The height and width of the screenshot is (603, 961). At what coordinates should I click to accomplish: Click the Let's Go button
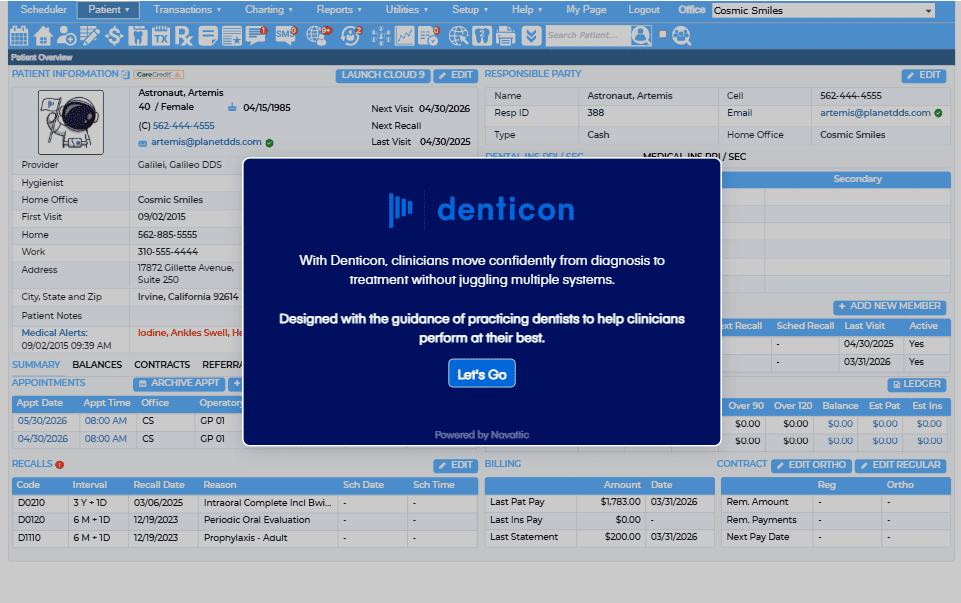tap(482, 373)
